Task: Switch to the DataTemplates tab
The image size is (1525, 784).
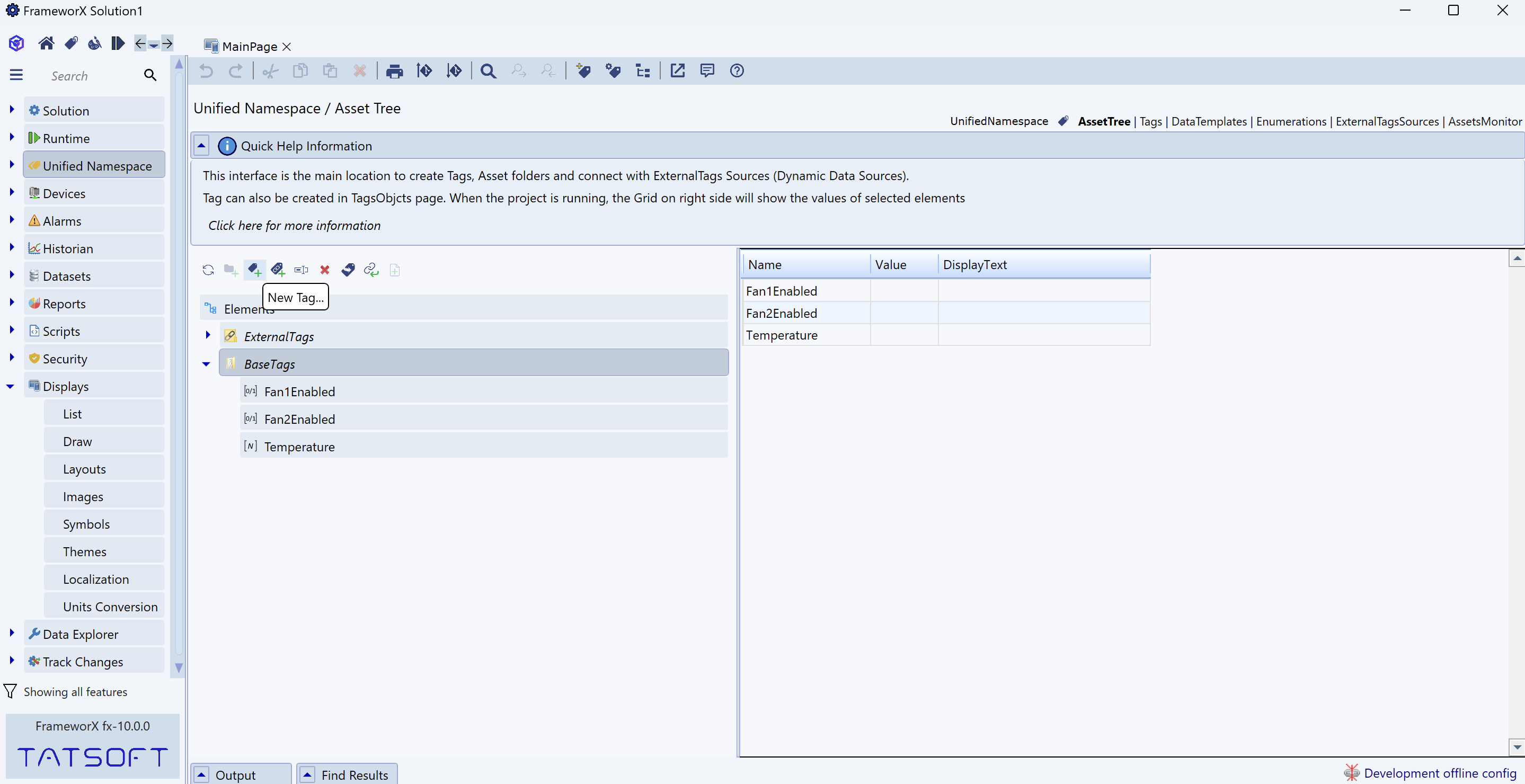Action: 1209,121
